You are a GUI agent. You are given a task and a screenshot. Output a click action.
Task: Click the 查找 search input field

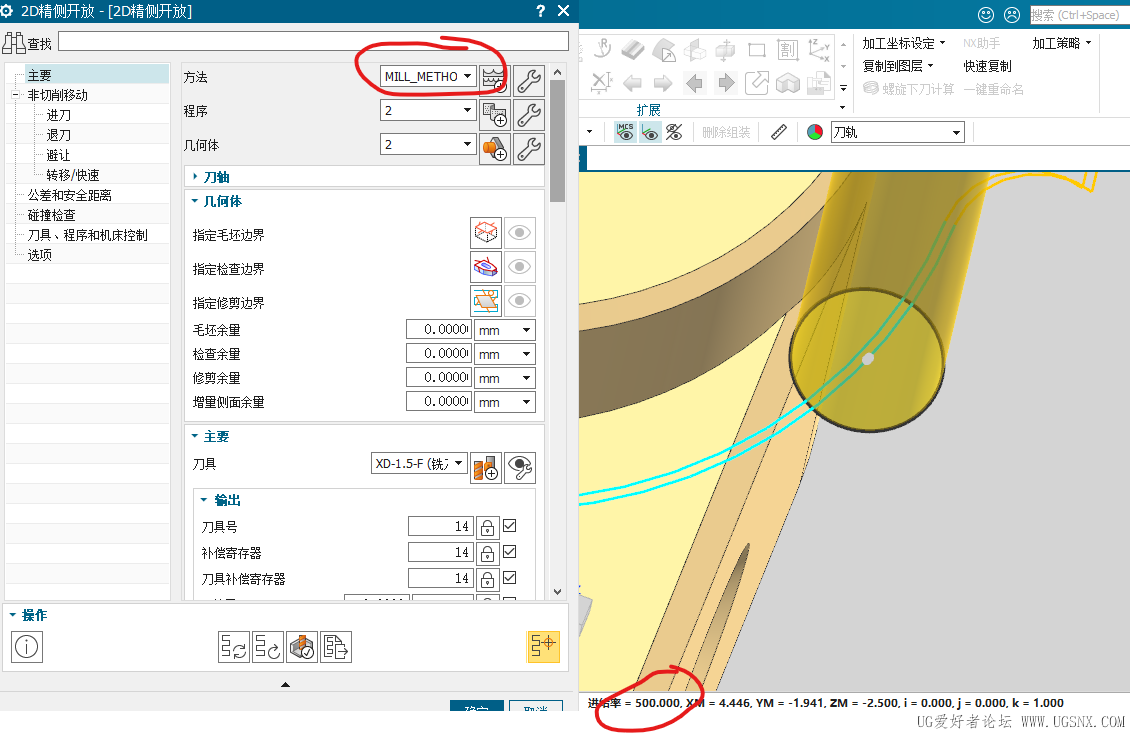pyautogui.click(x=313, y=41)
